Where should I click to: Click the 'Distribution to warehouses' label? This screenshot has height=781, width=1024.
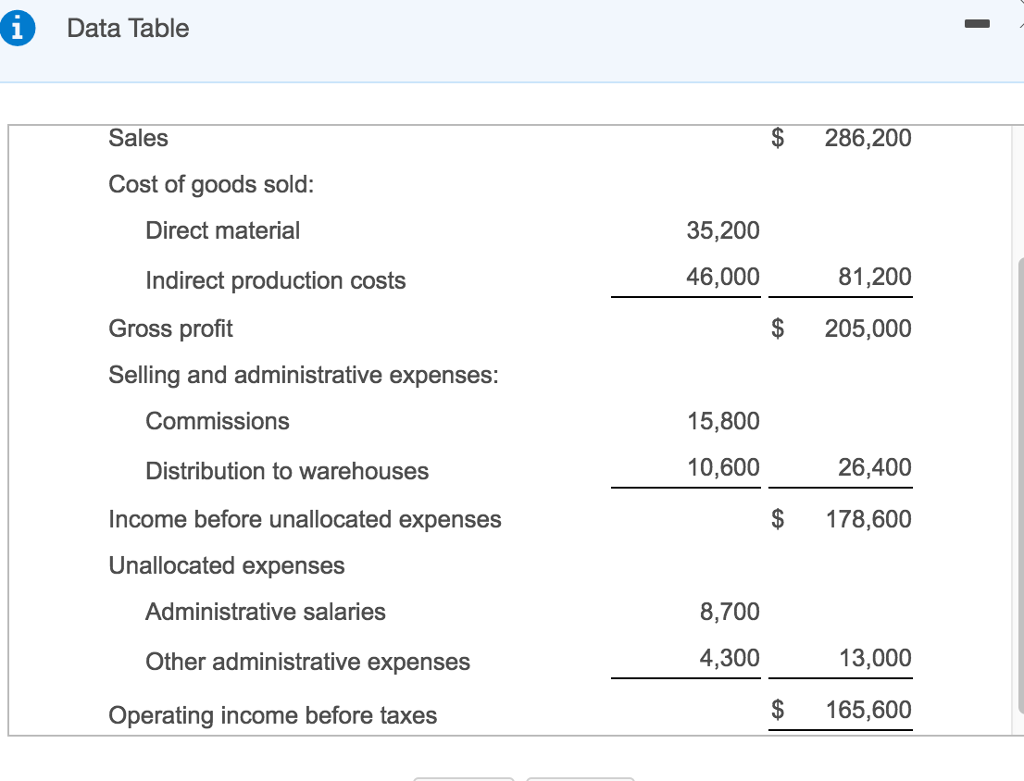point(287,471)
